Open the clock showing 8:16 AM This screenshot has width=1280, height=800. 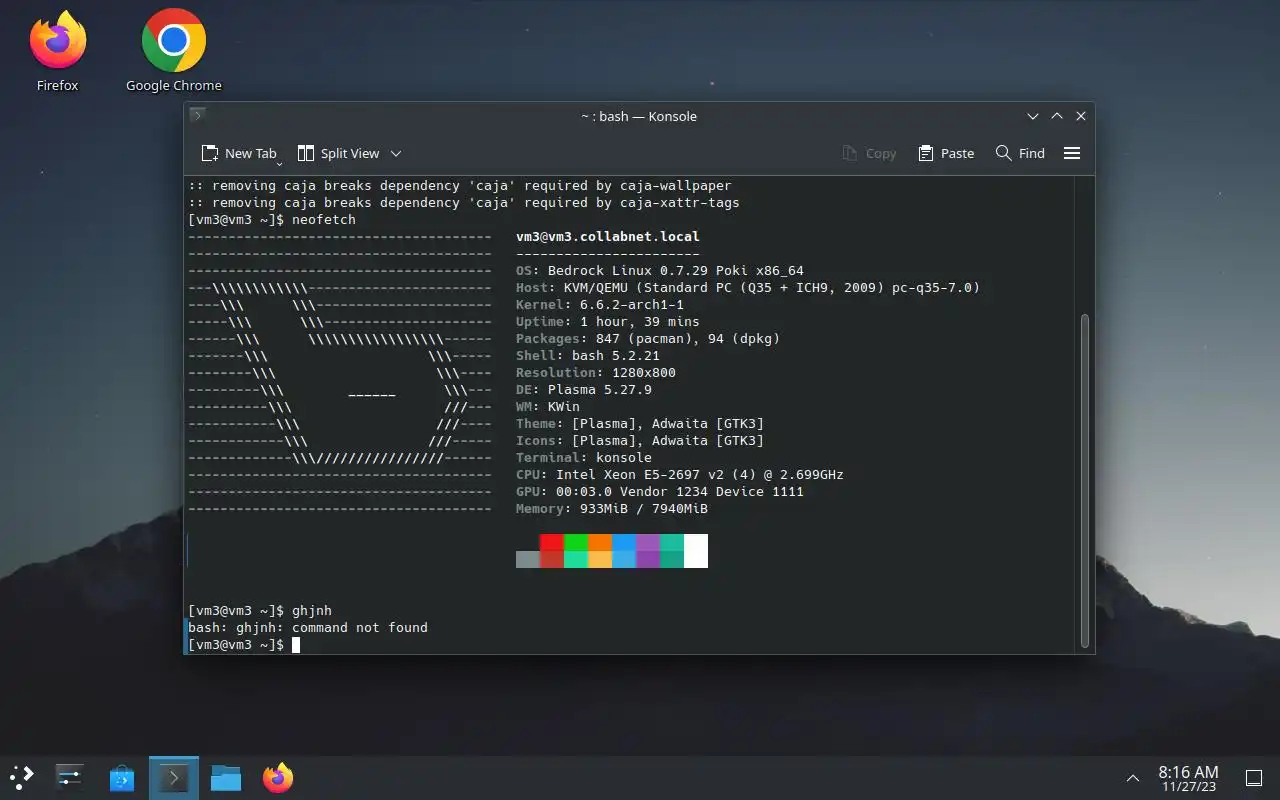1188,778
